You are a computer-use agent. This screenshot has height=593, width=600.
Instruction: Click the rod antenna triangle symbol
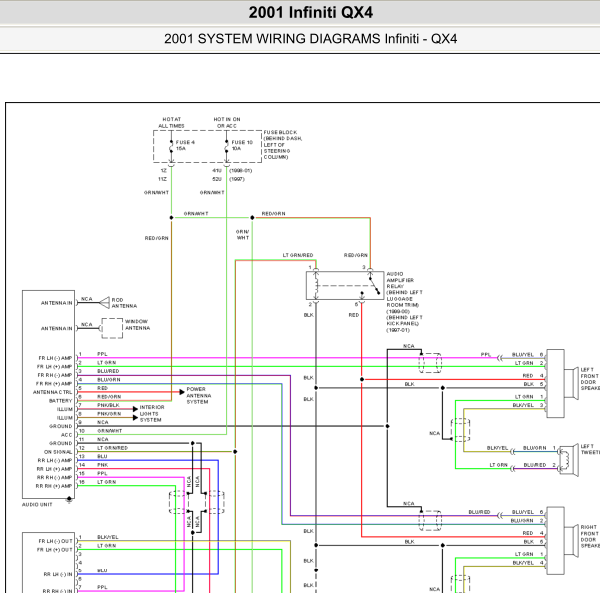coord(104,303)
